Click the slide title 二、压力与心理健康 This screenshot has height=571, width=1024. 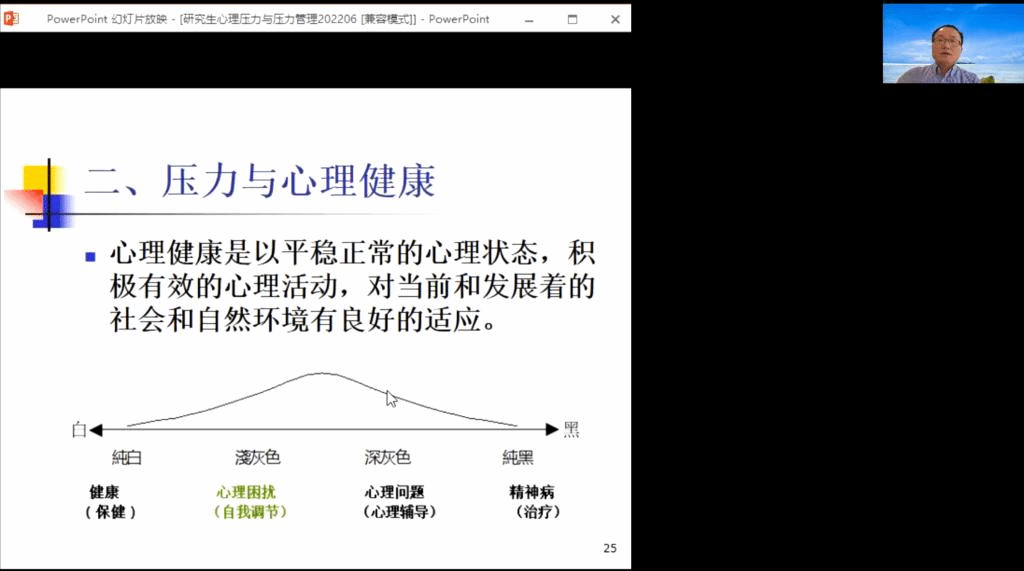point(261,181)
